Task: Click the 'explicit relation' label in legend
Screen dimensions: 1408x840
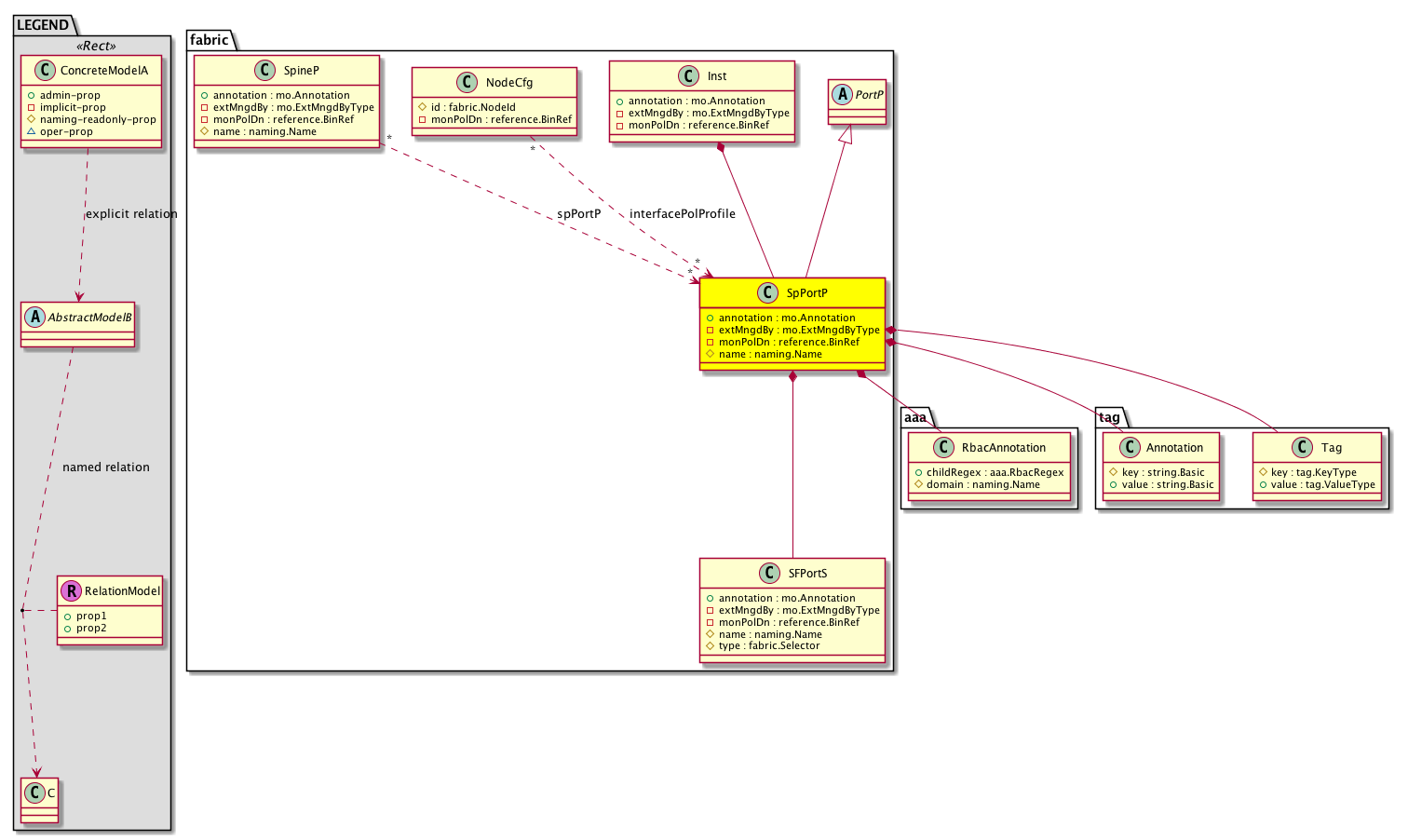Action: point(131,214)
